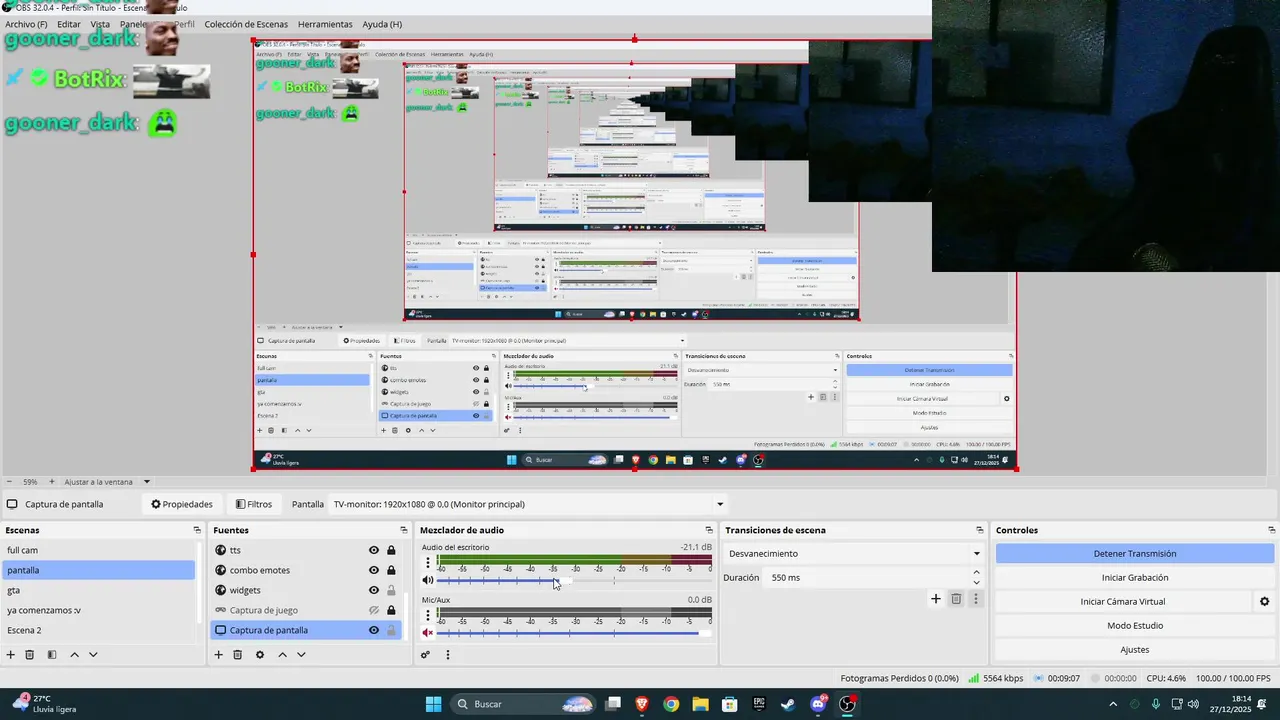This screenshot has width=1280, height=720.
Task: Toggle visibility of widgets source
Action: pos(374,590)
